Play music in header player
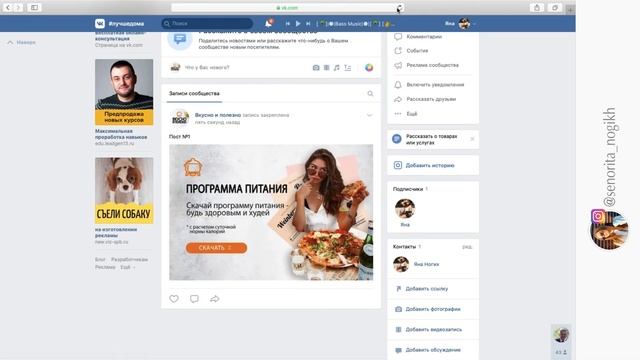Screen dimensions: 640x360 click(298, 24)
